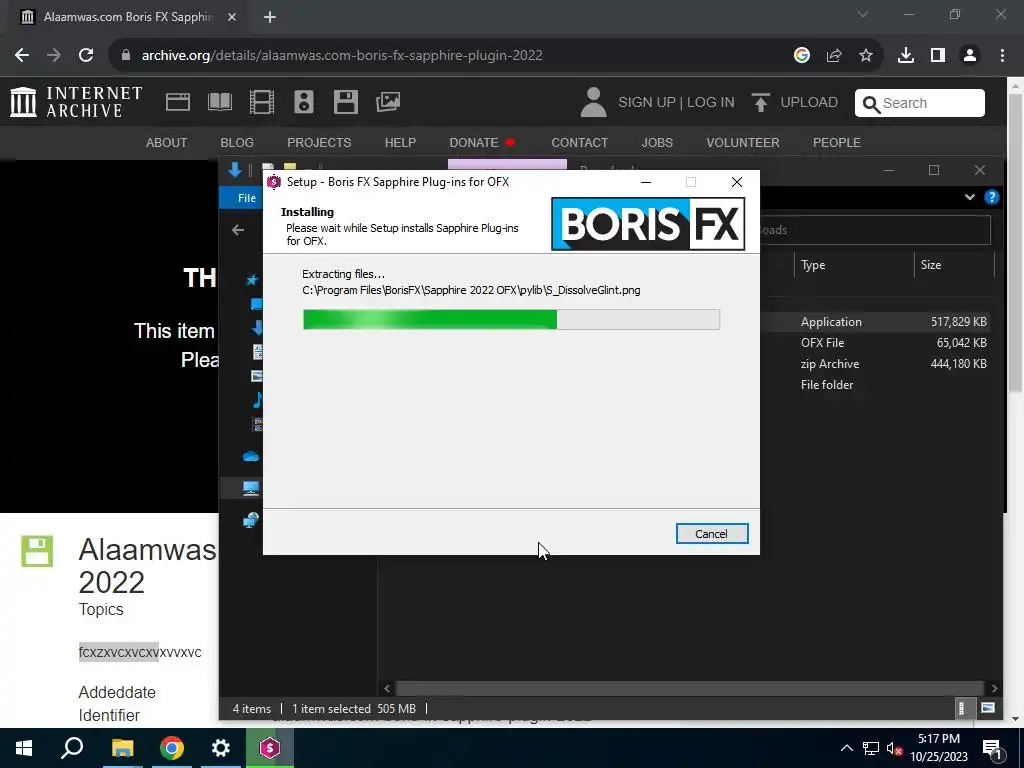Viewport: 1024px width, 768px height.
Task: Click the SIGN UP link
Action: click(647, 103)
